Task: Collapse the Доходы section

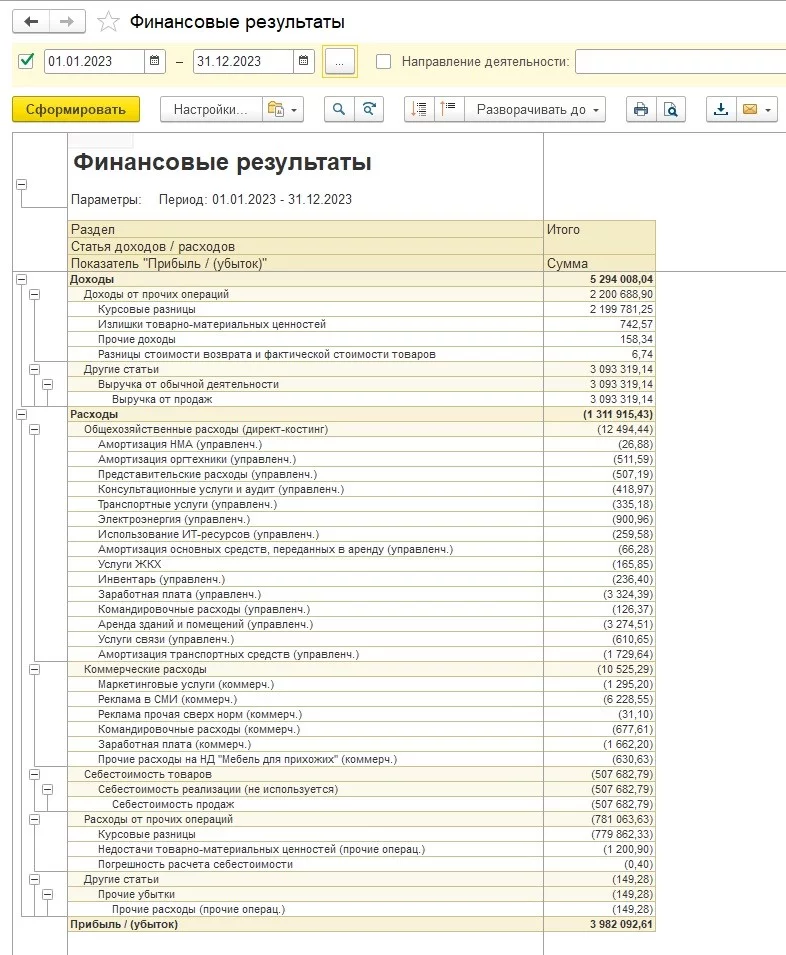Action: coord(21,280)
